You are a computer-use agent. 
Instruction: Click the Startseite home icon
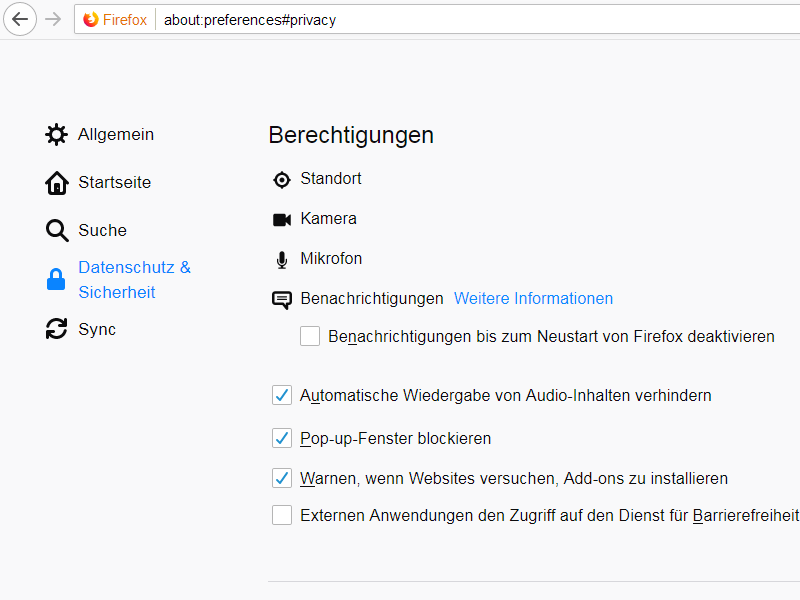pos(57,183)
